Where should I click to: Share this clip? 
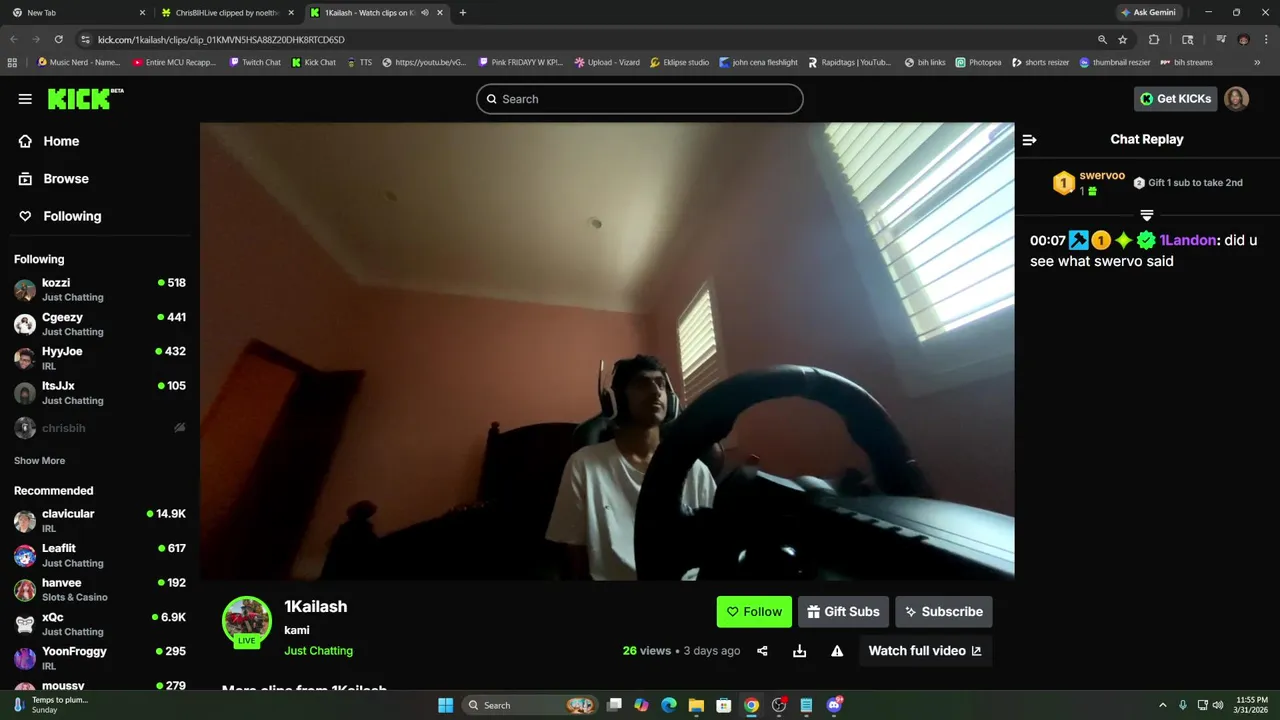[762, 651]
